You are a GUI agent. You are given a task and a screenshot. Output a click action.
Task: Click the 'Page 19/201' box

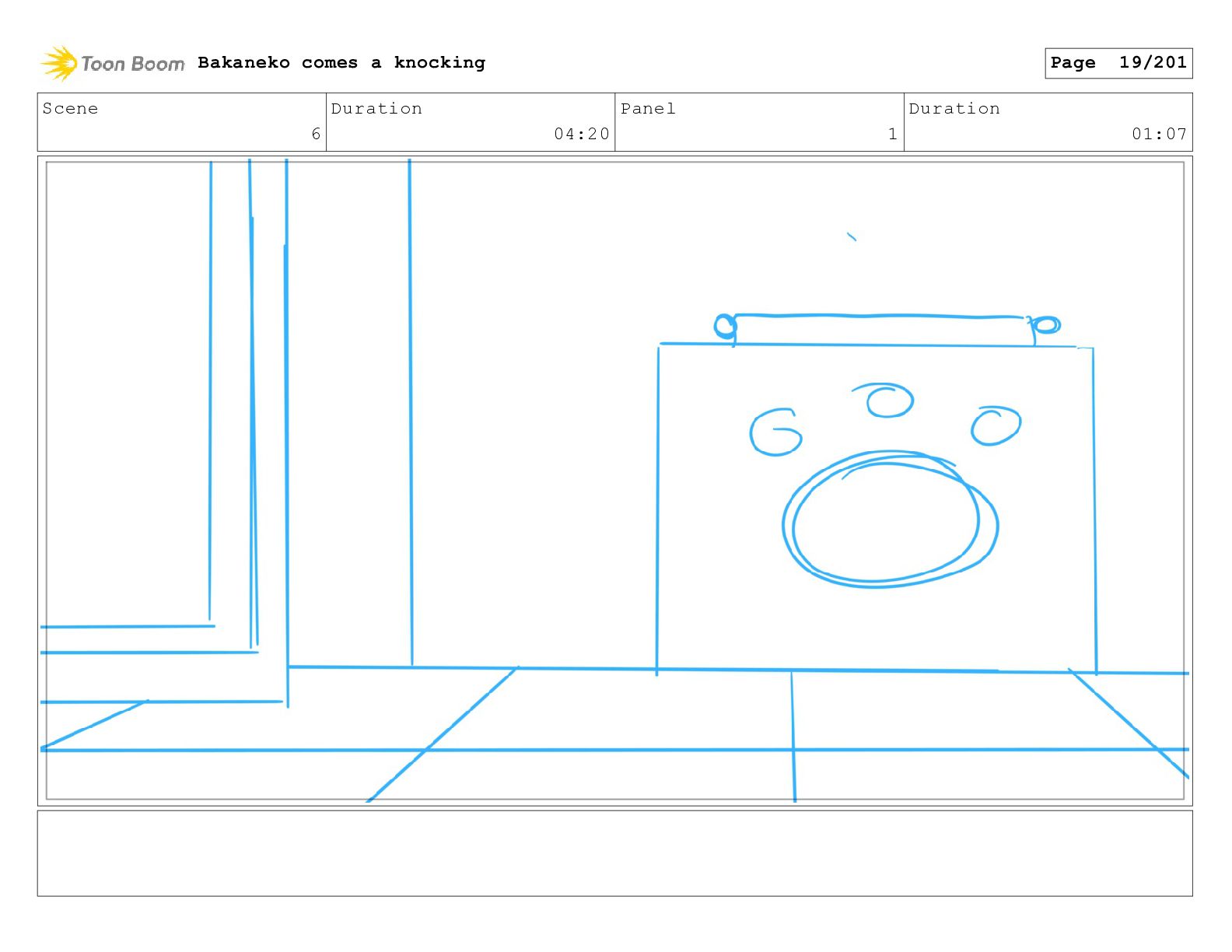(x=1118, y=63)
